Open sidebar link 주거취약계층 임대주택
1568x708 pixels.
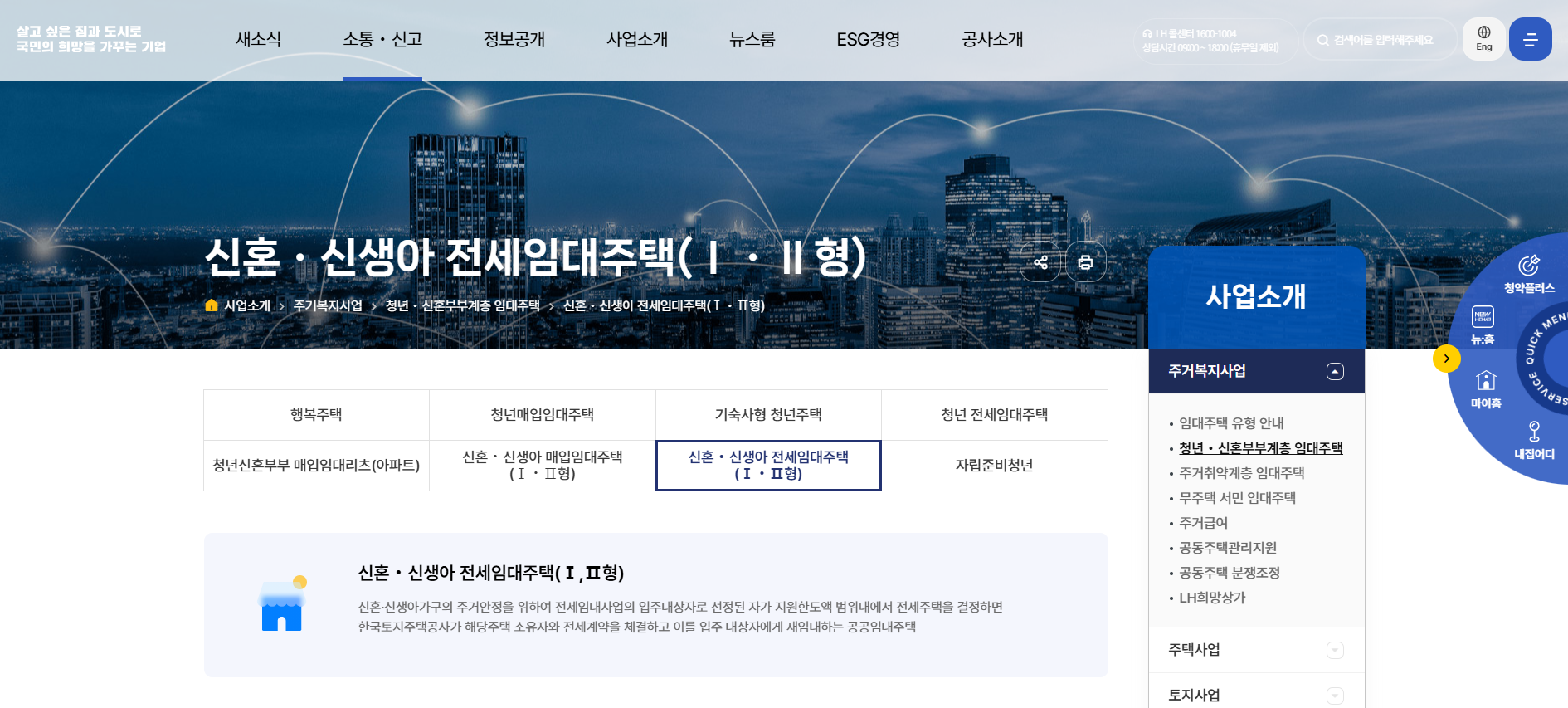click(1241, 473)
